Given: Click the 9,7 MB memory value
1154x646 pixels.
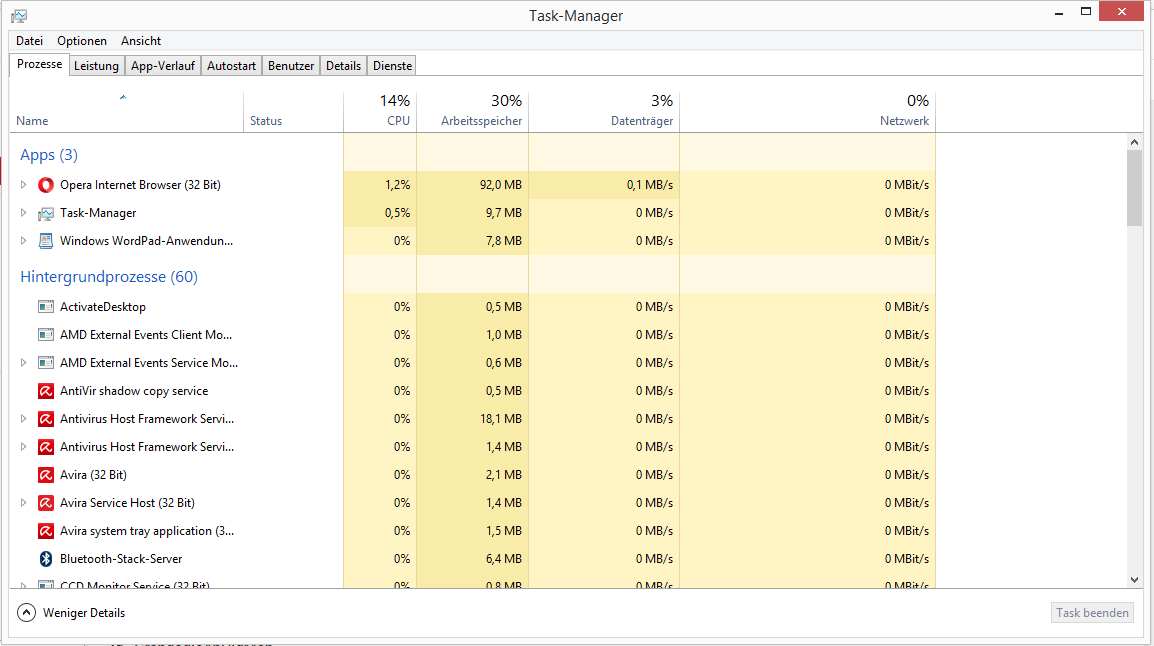Looking at the screenshot, I should coord(503,213).
